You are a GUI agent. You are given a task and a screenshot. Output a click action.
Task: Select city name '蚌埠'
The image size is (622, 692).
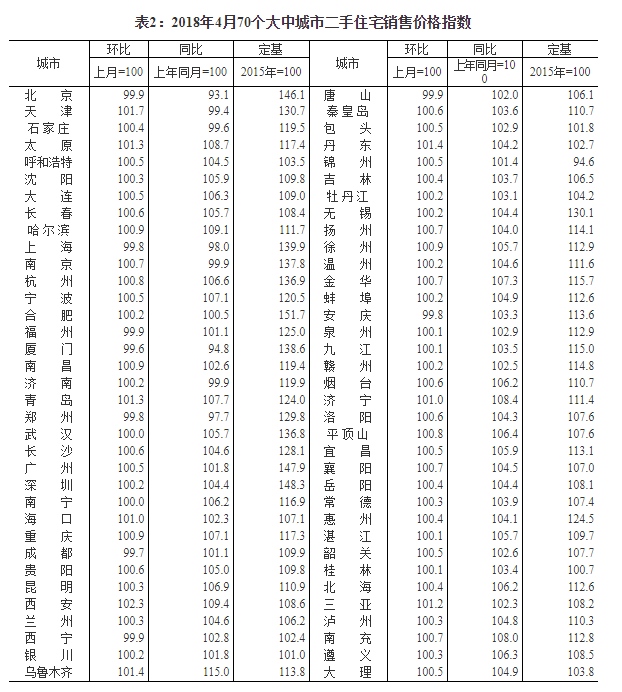[347, 298]
